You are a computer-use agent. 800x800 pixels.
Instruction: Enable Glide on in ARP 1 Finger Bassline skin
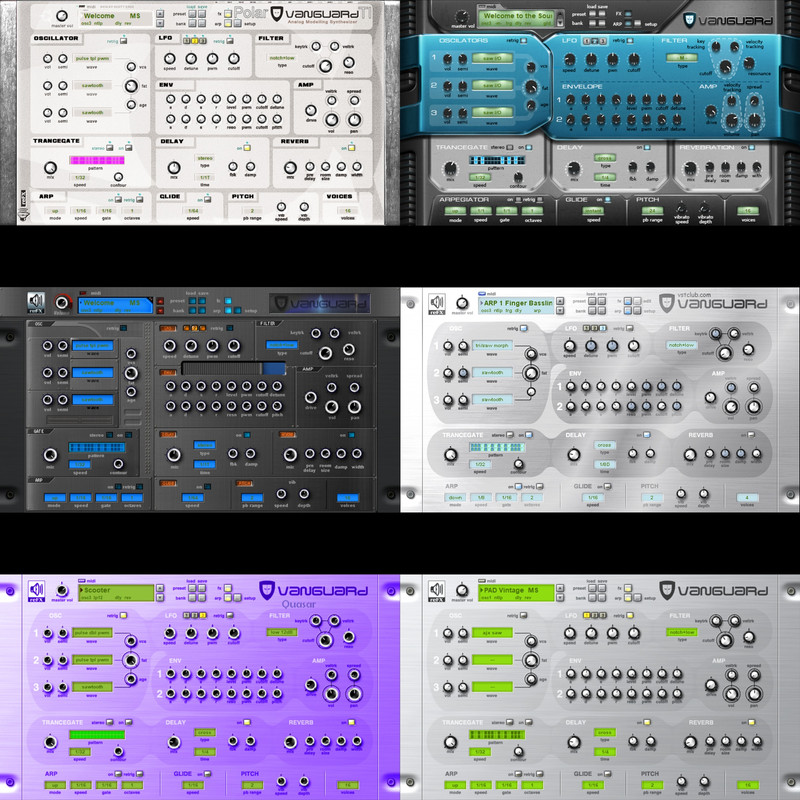[x=607, y=486]
